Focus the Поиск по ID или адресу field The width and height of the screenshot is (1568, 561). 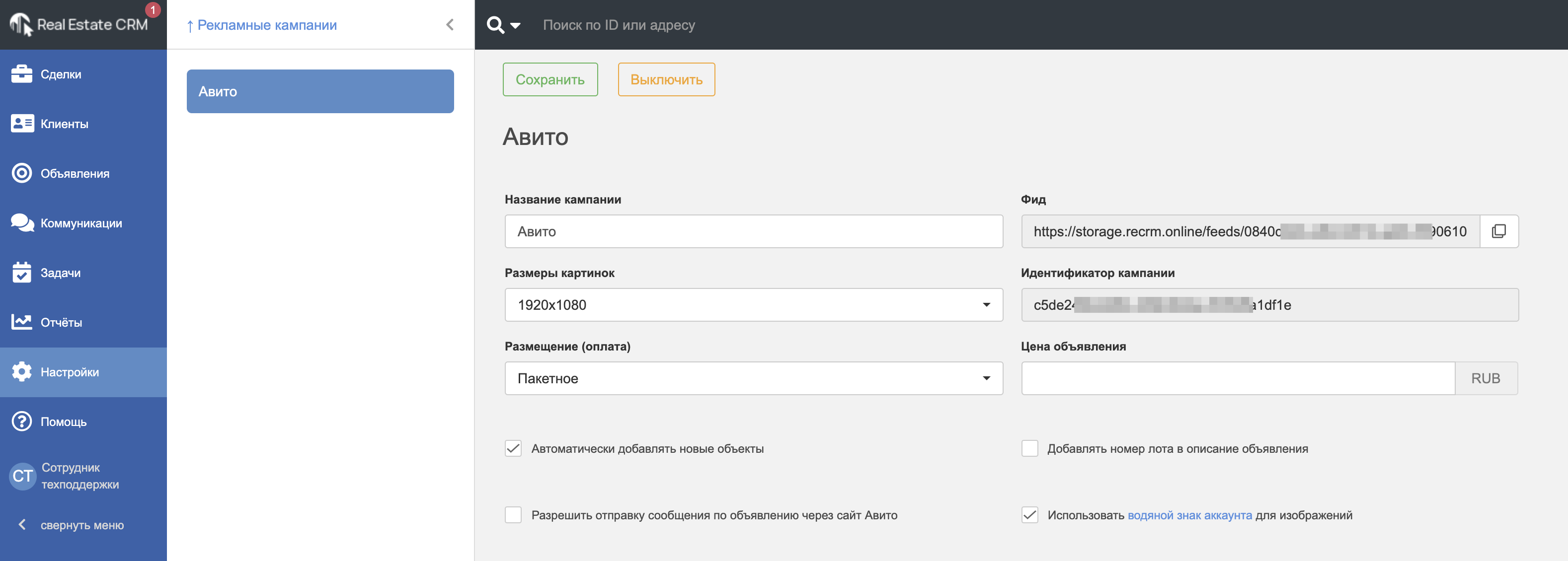tap(619, 25)
